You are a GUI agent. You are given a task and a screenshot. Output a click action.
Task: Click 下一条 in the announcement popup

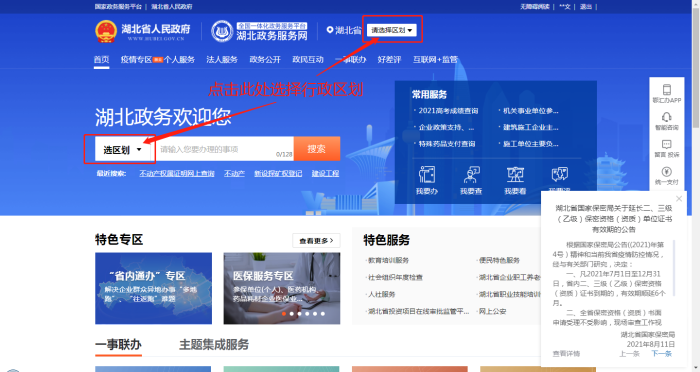[661, 354]
